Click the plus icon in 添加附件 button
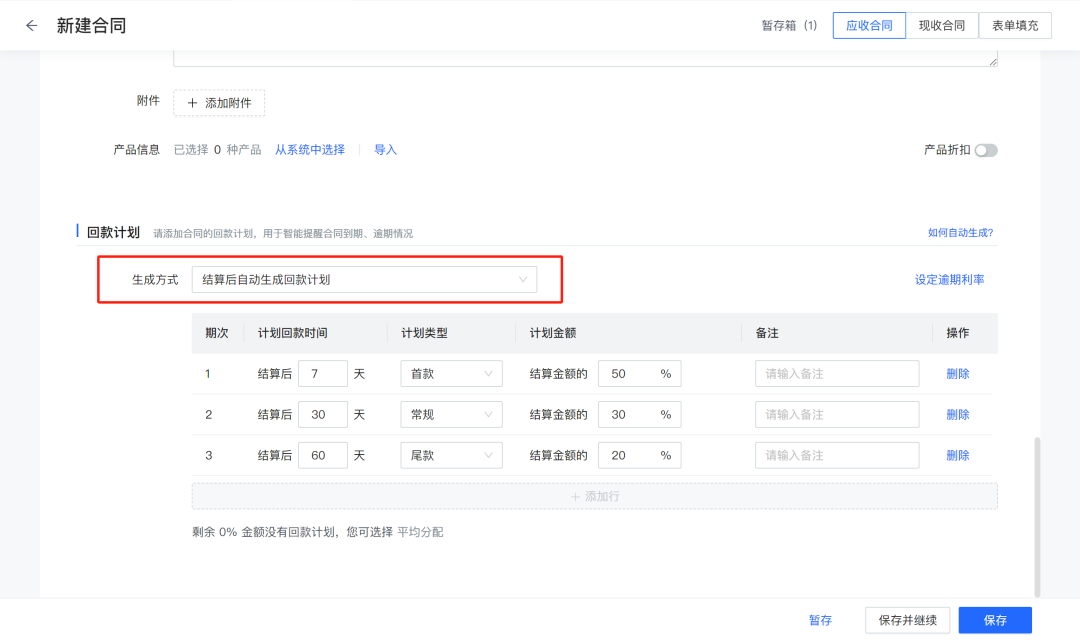This screenshot has height=641, width=1080. 191,102
